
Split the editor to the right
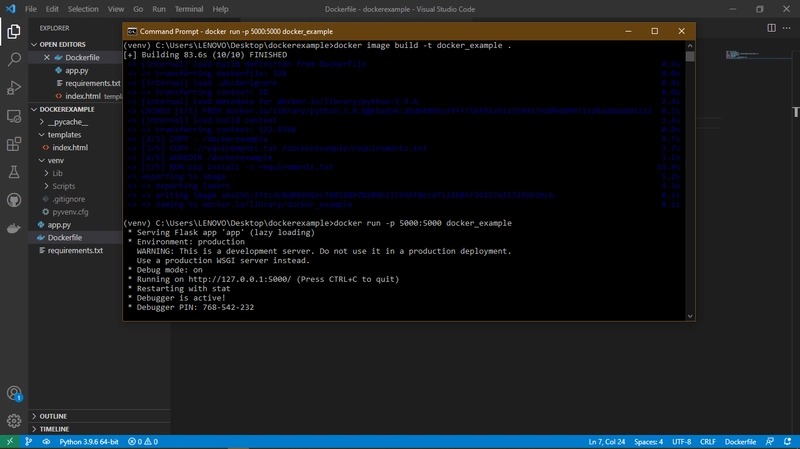click(771, 28)
